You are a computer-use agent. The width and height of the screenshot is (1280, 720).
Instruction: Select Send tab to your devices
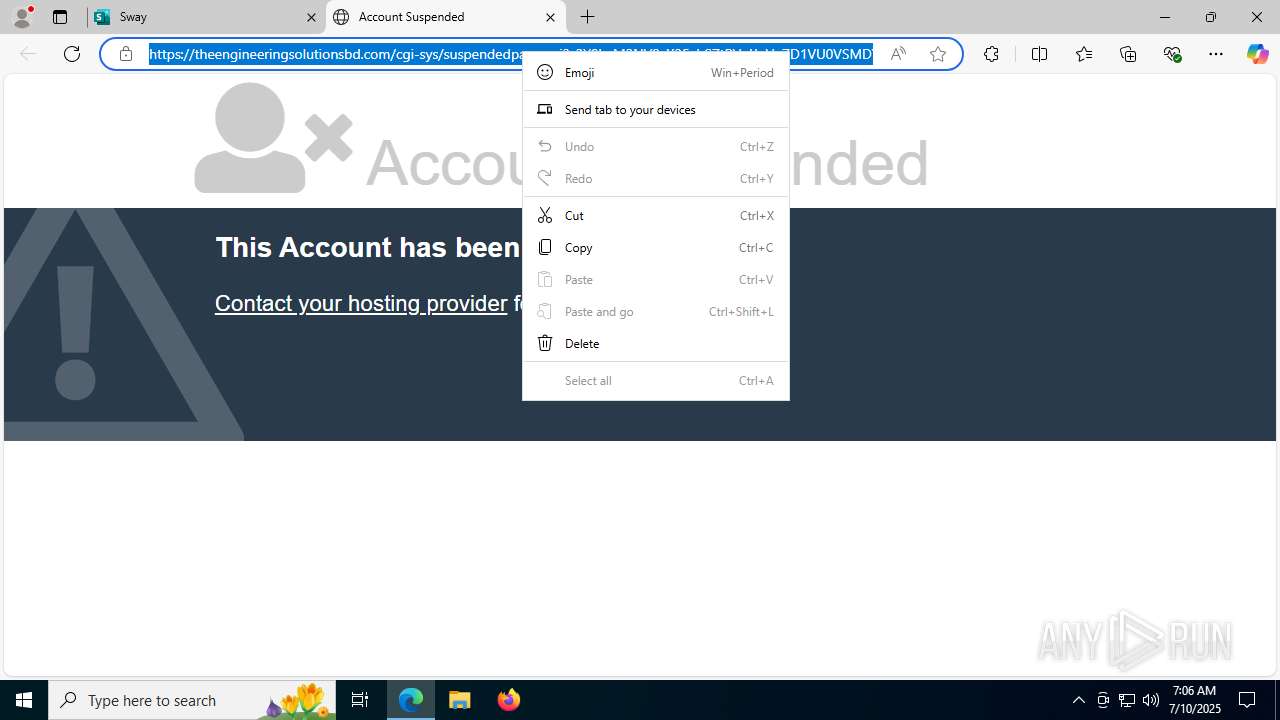click(656, 109)
